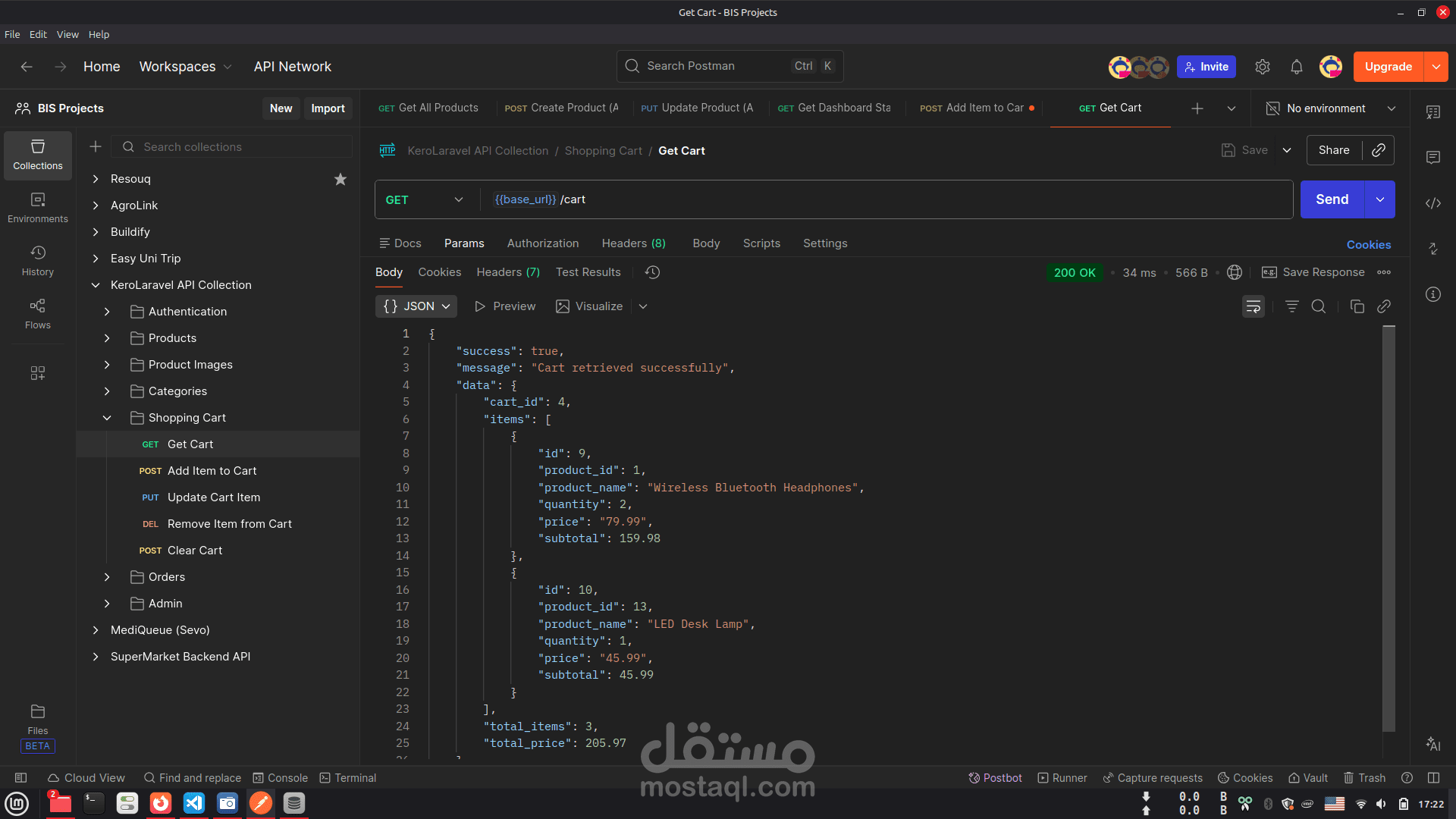The image size is (1456, 819).
Task: Open the settings gear icon
Action: tap(1262, 67)
